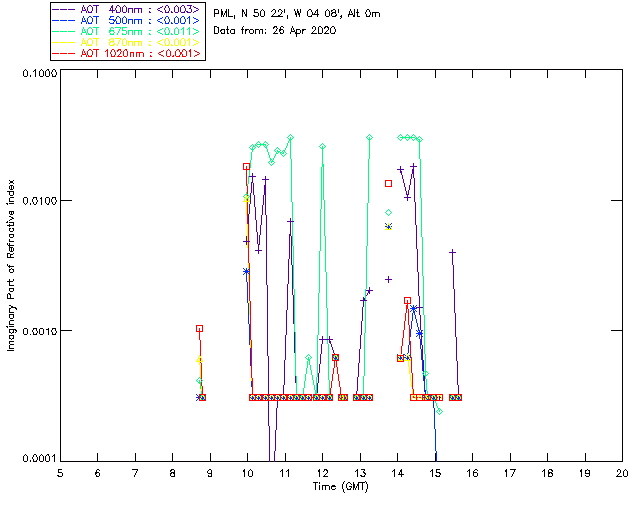Select the isolated red square marker above 0.0100 before 14
640x512 pixels.
pyautogui.click(x=389, y=184)
